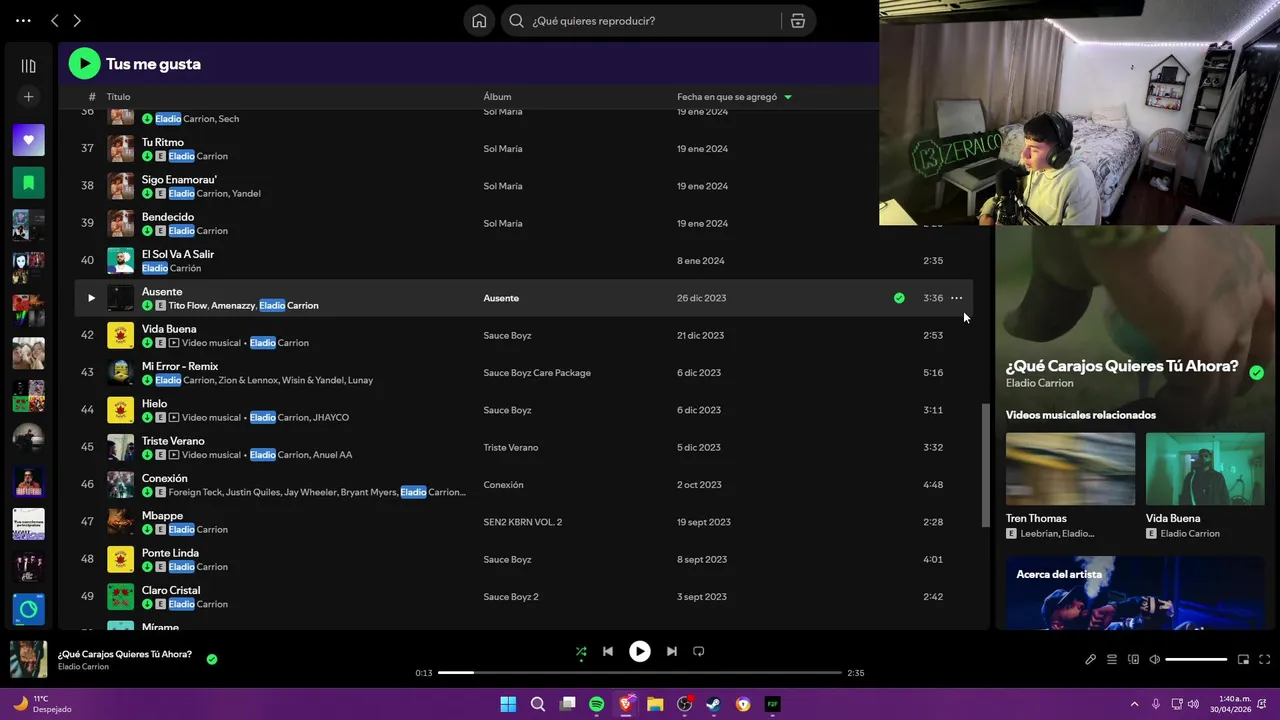Click the plus create playlist icon
The width and height of the screenshot is (1280, 720).
(28, 97)
